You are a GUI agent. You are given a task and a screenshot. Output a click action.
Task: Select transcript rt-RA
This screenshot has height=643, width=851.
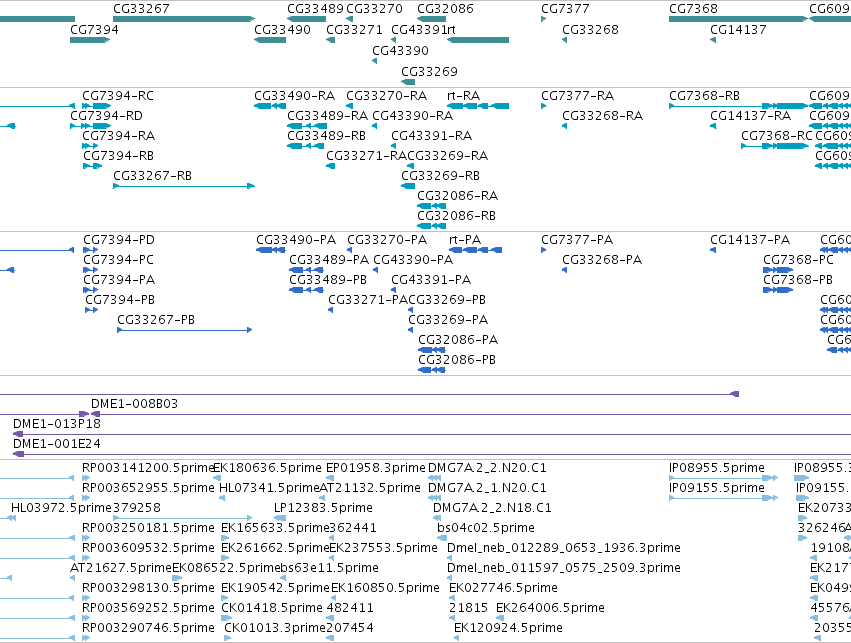click(478, 106)
